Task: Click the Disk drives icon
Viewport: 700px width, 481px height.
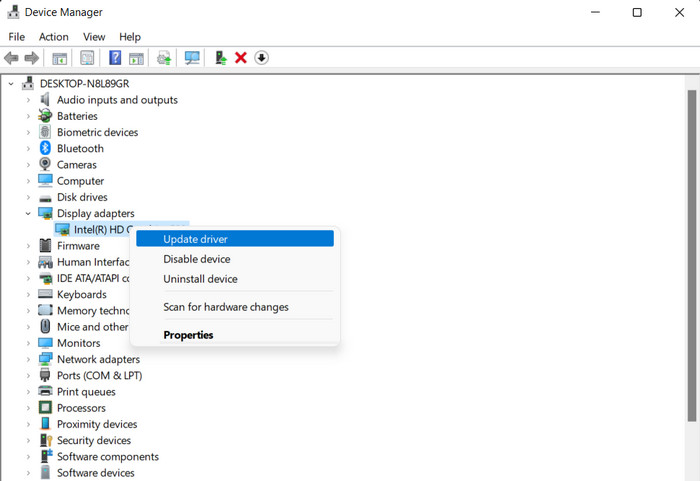Action: point(45,198)
